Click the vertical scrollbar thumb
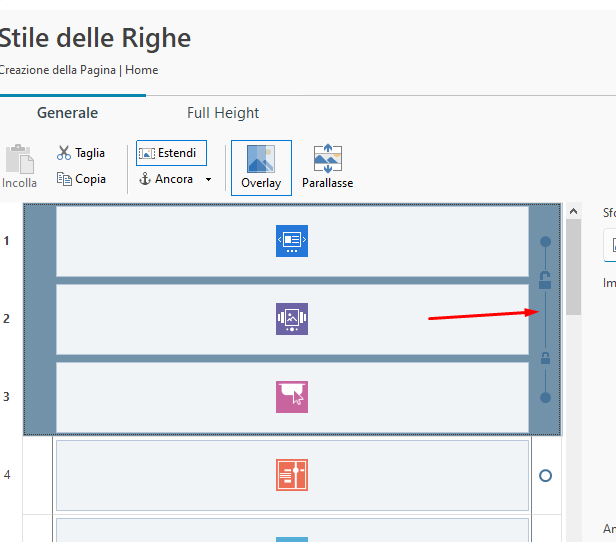Image resolution: width=616 pixels, height=542 pixels. click(x=573, y=267)
